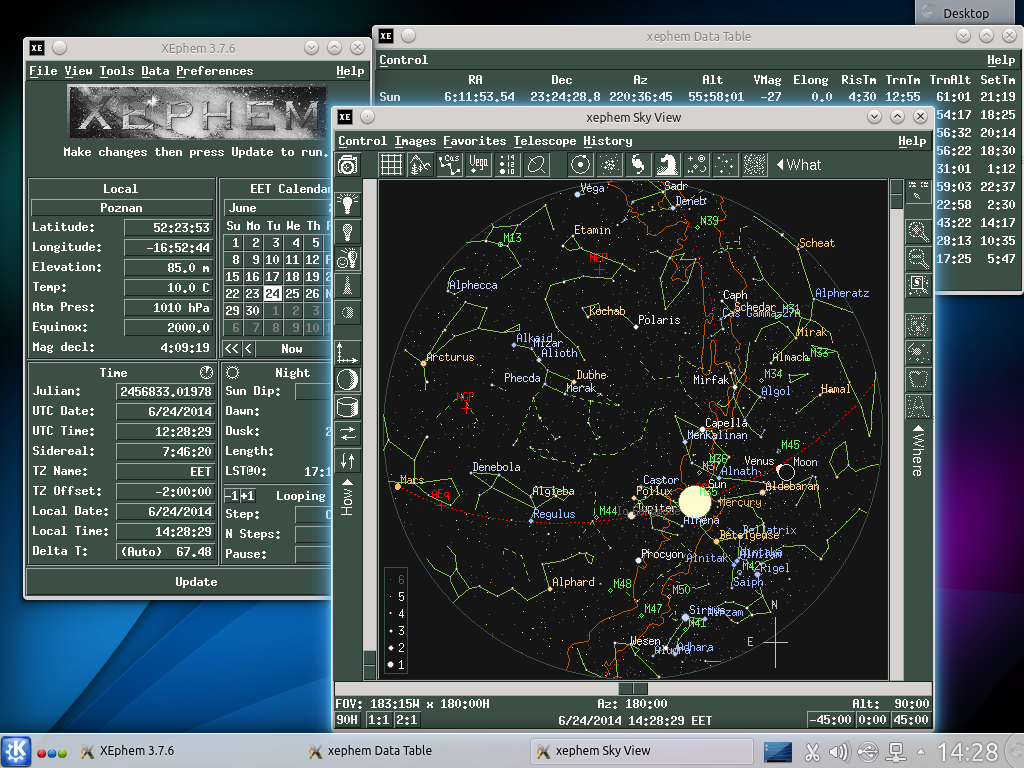
Task: Click the double-left arrow calendar button
Action: pos(232,349)
